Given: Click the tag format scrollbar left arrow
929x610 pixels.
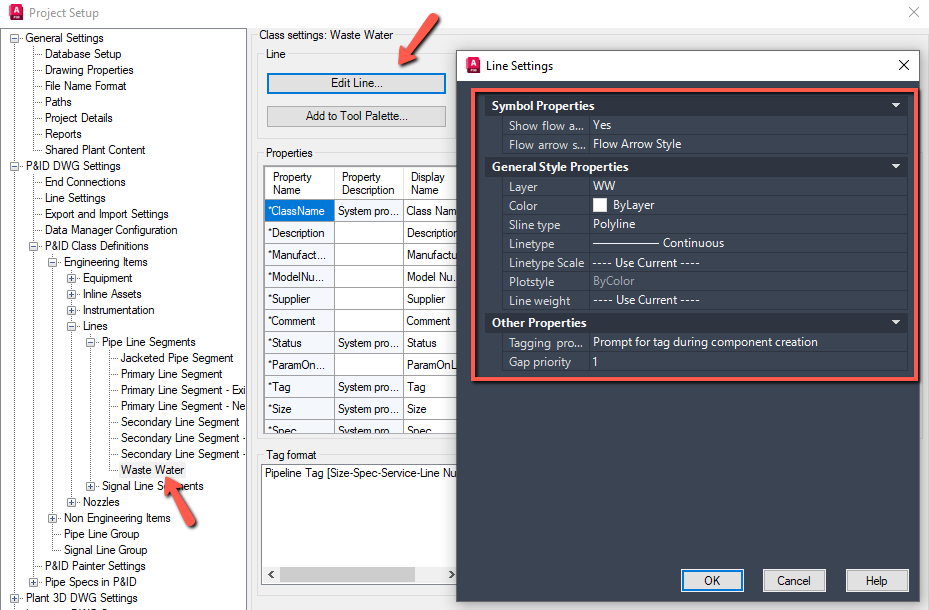Looking at the screenshot, I should point(271,574).
